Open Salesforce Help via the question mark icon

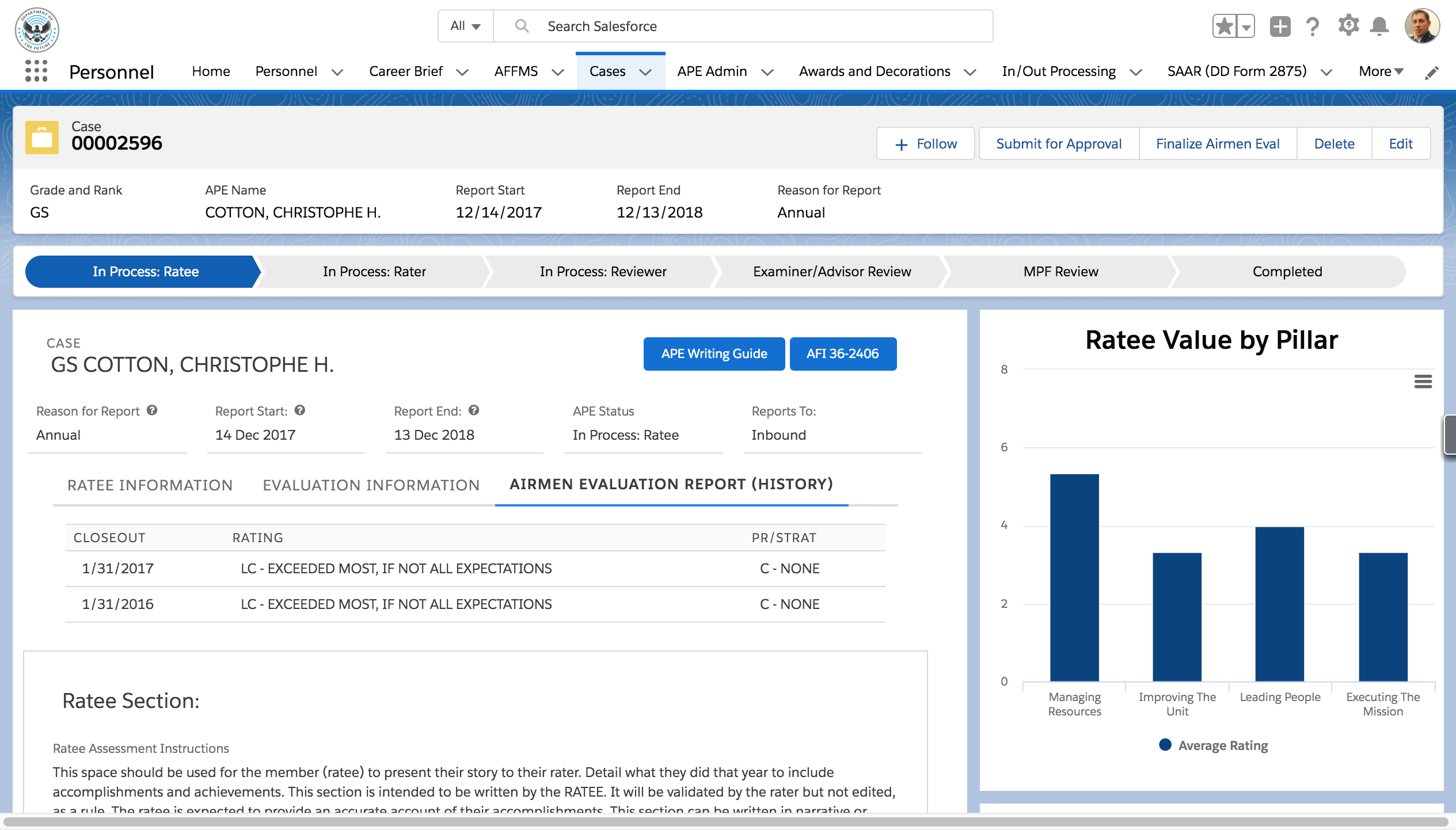[1313, 25]
